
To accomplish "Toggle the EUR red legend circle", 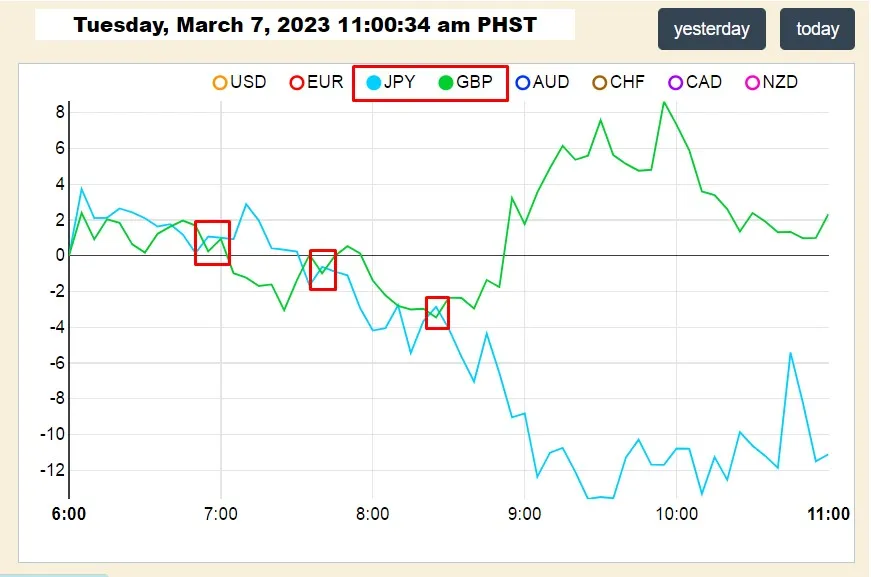I will click(x=297, y=83).
